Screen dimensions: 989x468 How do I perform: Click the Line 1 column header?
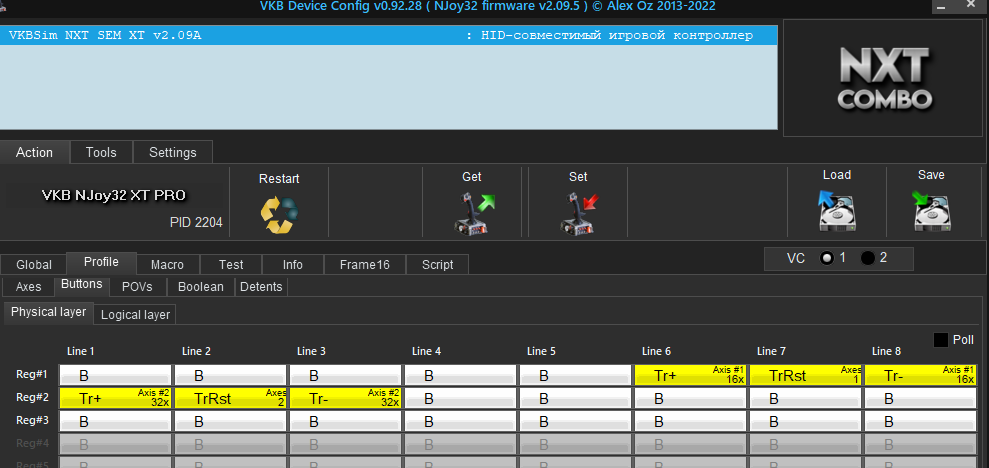pos(81,351)
